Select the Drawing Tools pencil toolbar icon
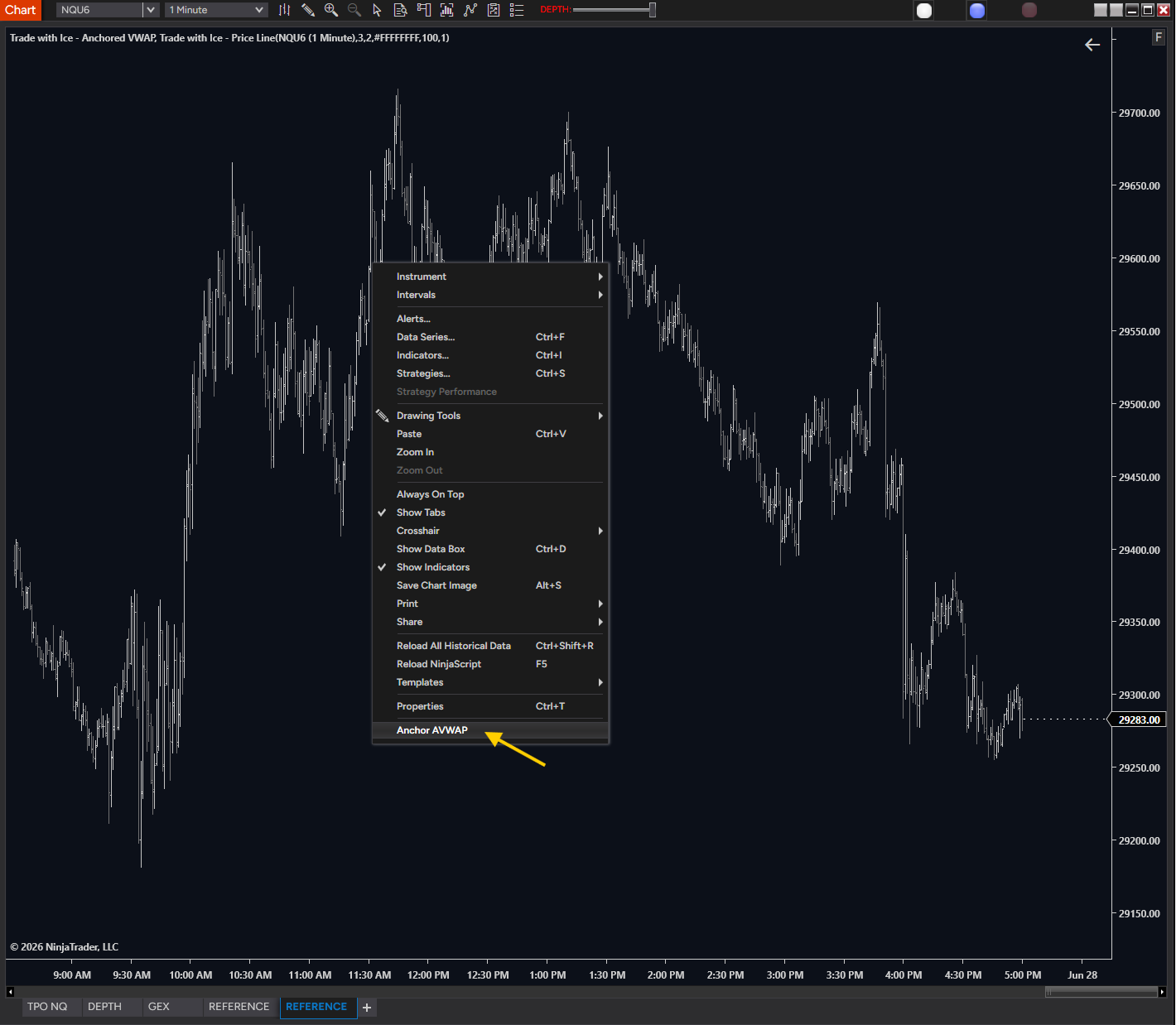 (x=308, y=10)
